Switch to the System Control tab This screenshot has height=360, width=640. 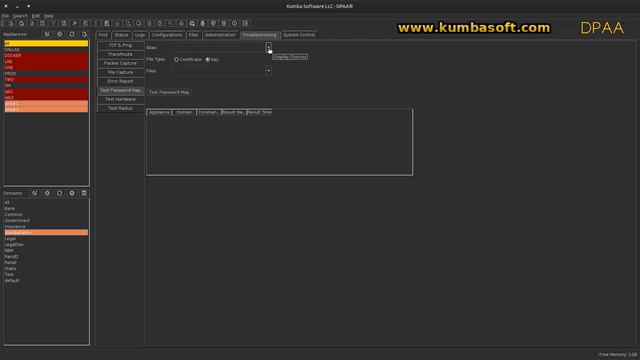(299, 35)
